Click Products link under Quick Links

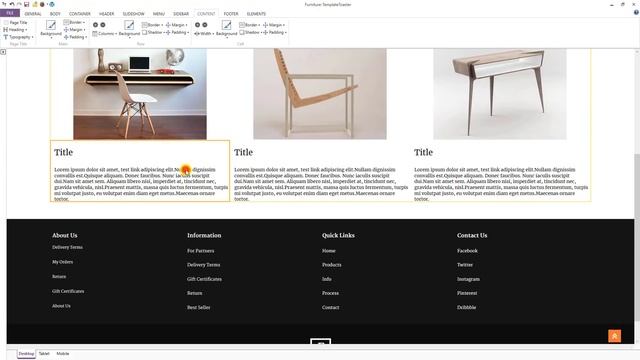click(331, 265)
